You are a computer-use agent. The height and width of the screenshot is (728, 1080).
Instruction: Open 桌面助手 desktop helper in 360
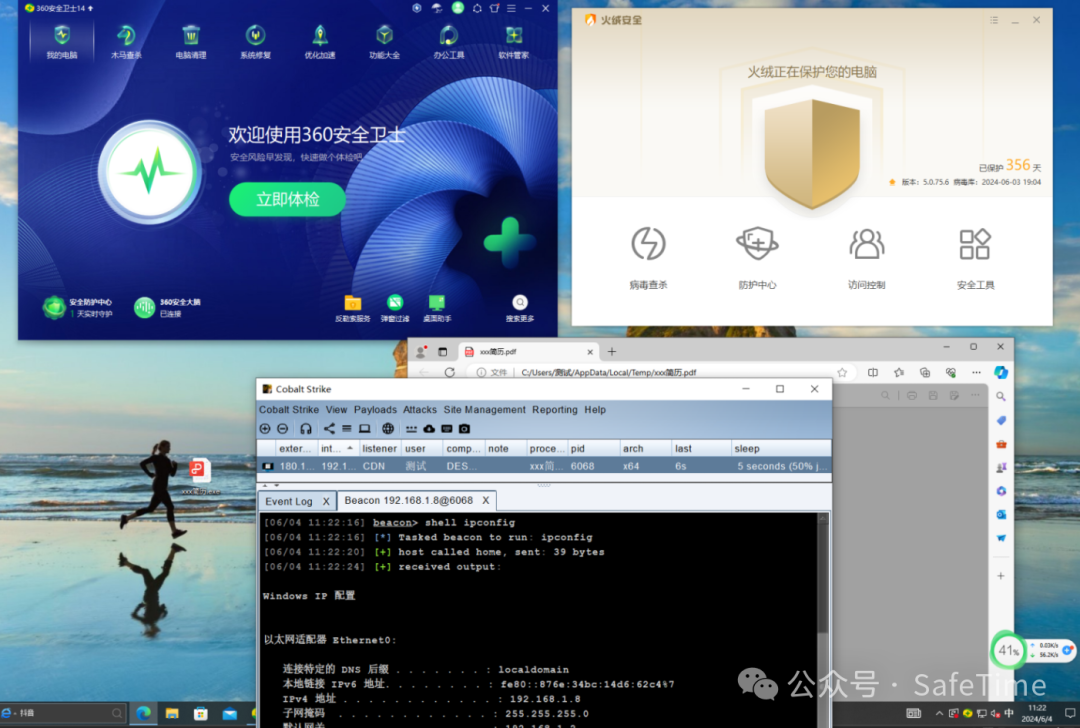coord(437,308)
